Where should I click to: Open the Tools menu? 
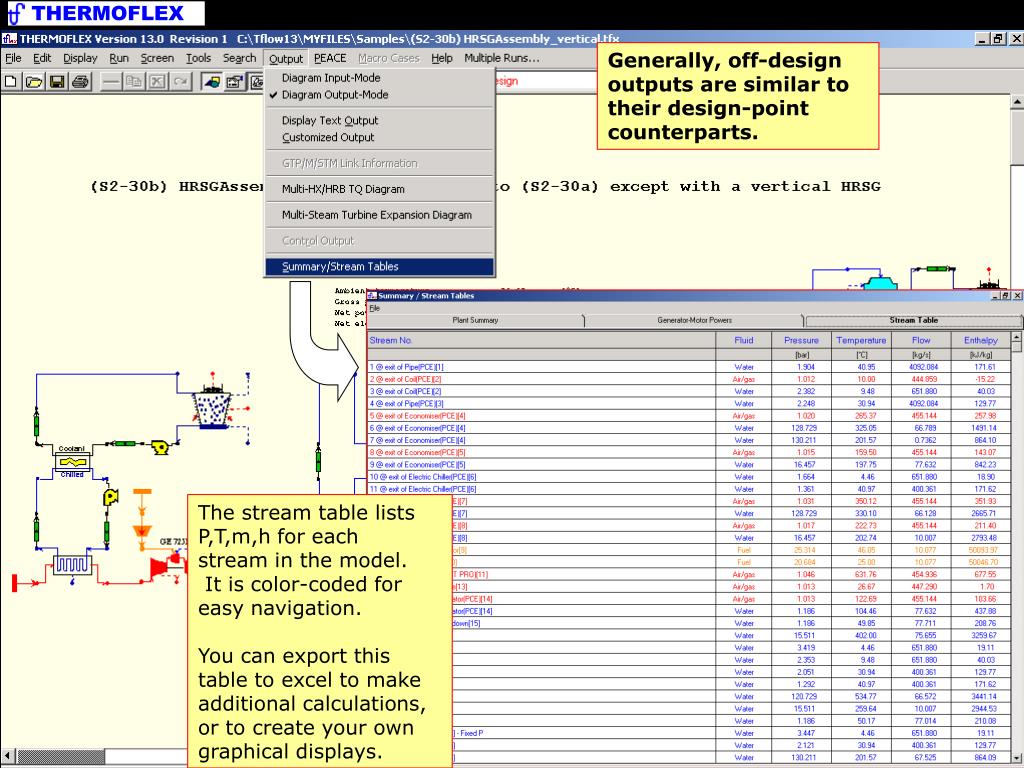click(x=199, y=58)
